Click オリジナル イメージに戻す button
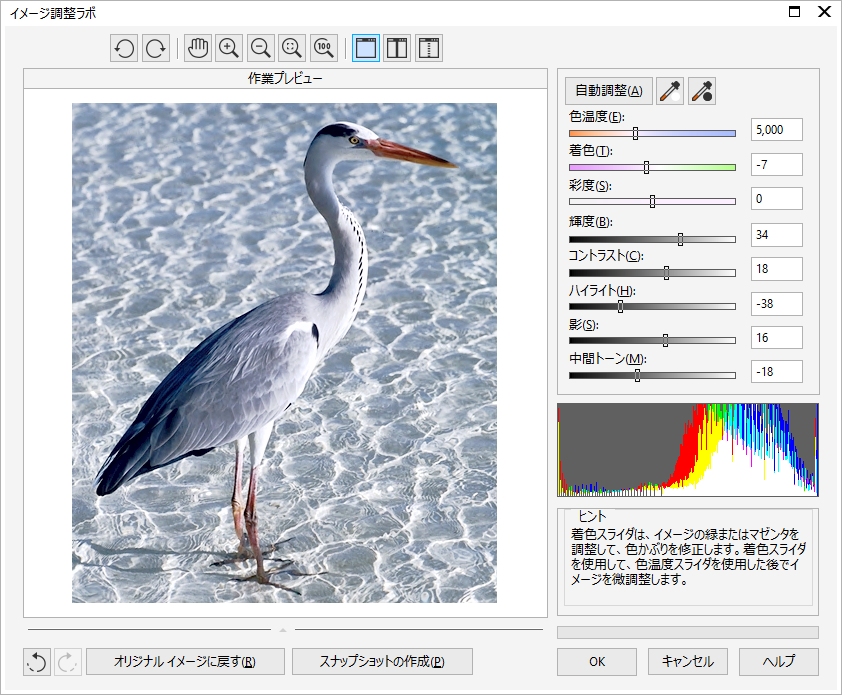The image size is (842, 695). [x=185, y=662]
